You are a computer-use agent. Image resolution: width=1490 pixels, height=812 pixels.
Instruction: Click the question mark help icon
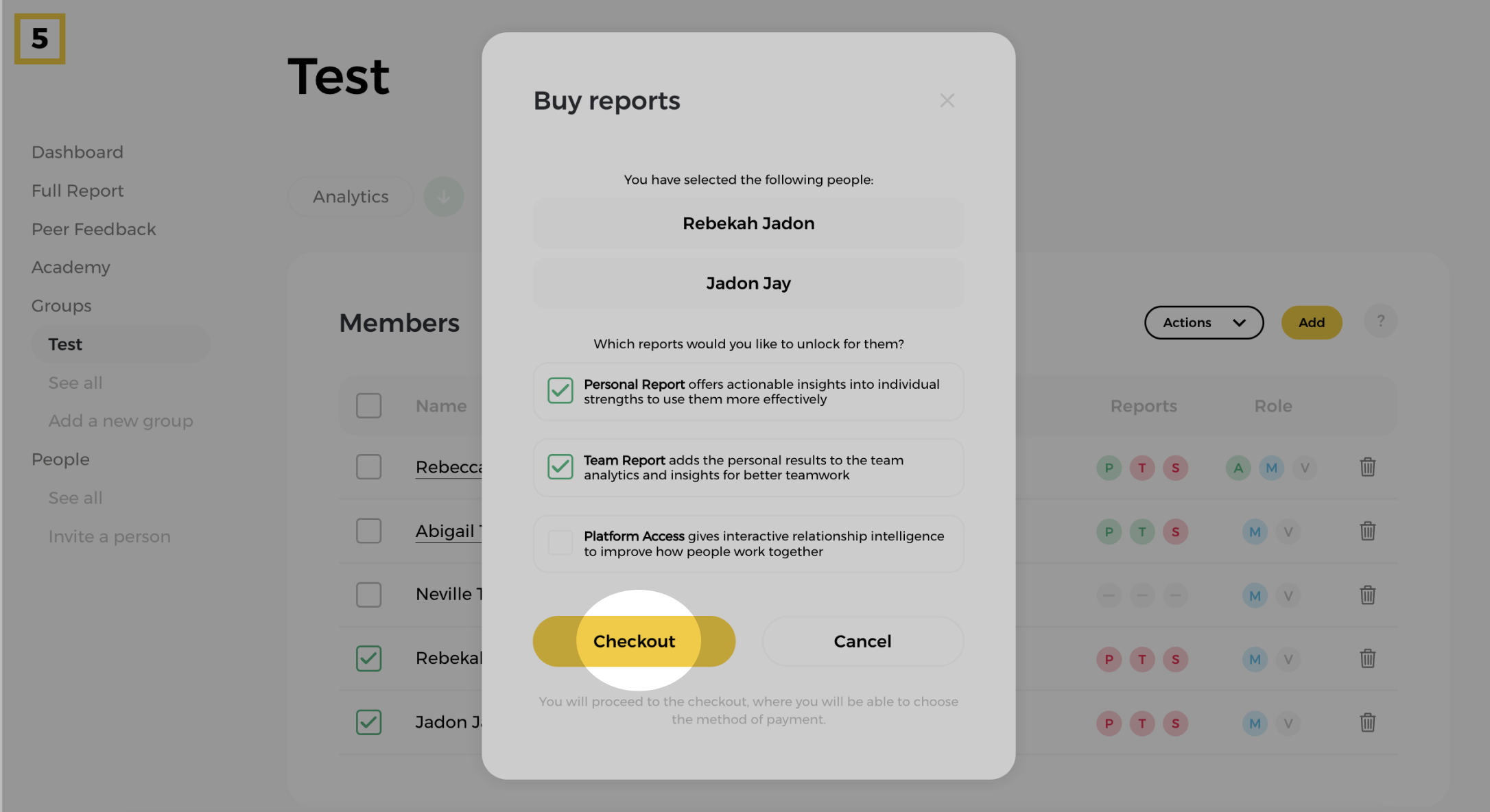pos(1381,321)
